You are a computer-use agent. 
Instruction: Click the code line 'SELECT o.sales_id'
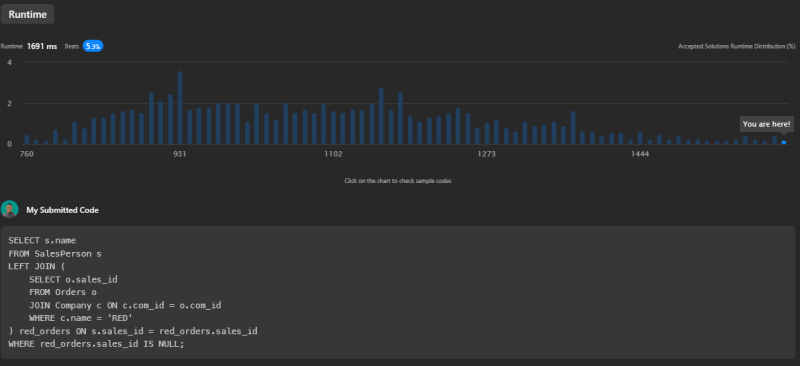pos(73,280)
